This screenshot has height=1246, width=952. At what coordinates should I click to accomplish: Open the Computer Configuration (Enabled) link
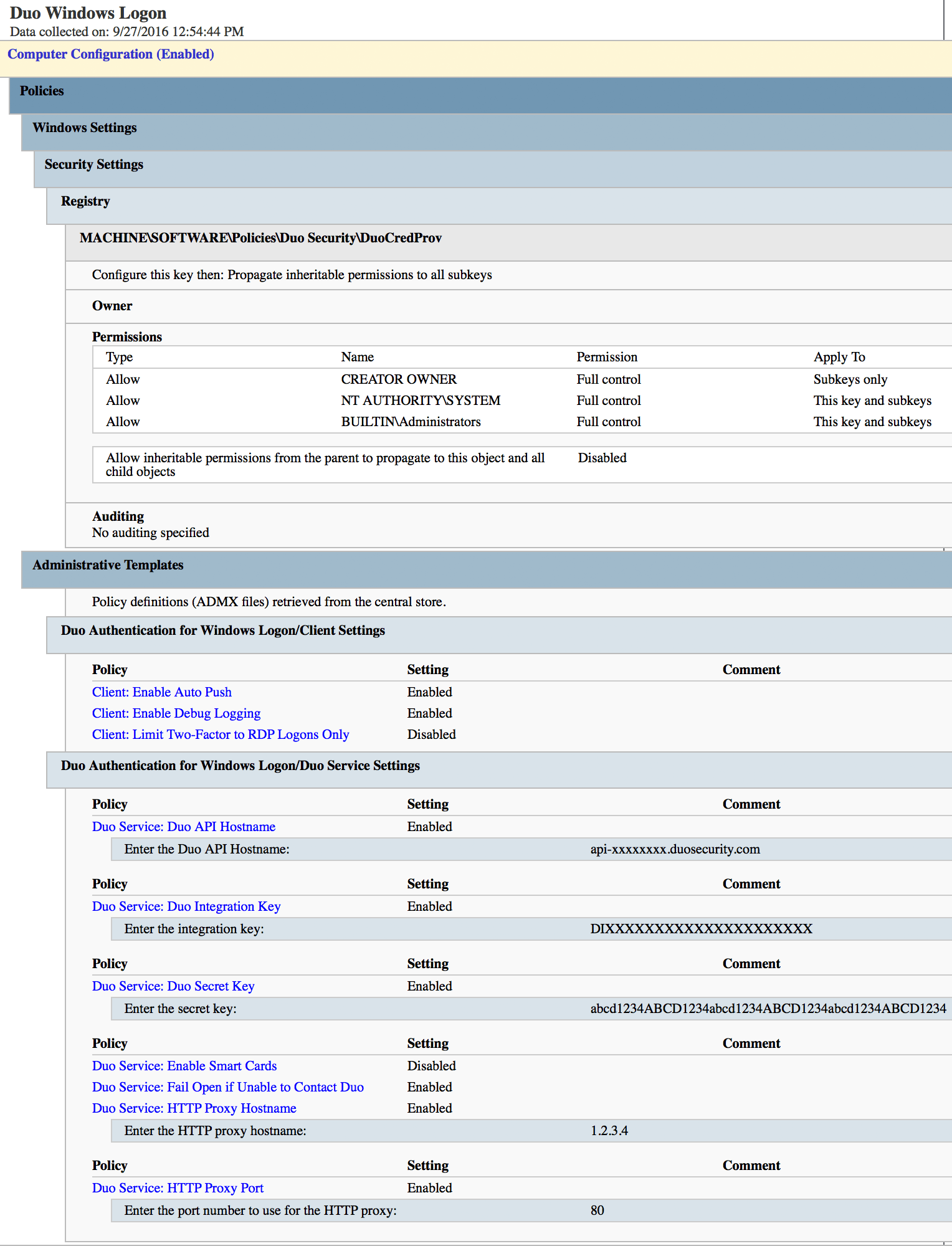[x=111, y=54]
